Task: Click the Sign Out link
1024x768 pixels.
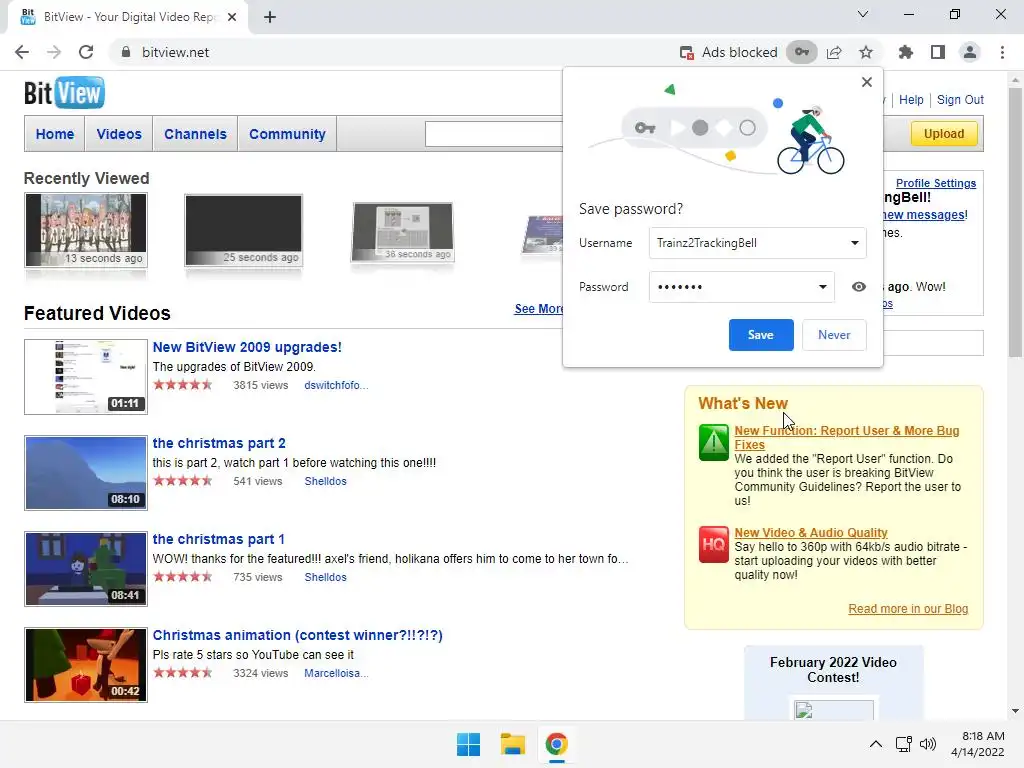Action: (x=960, y=100)
